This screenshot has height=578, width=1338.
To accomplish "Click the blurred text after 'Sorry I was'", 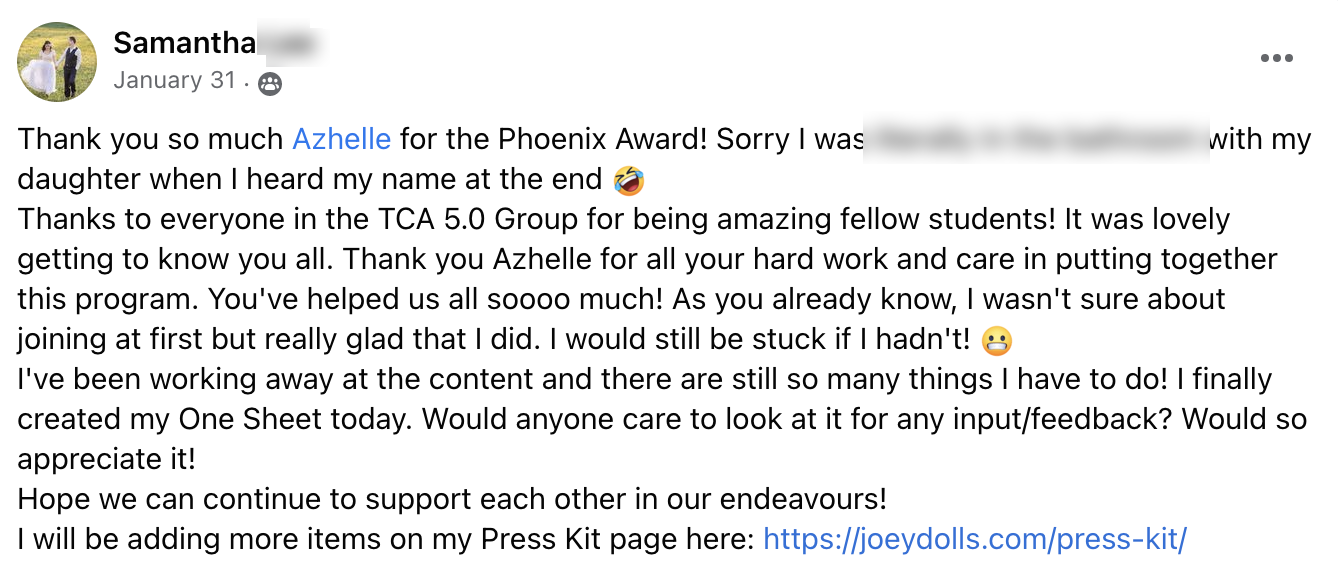I will pos(1036,139).
